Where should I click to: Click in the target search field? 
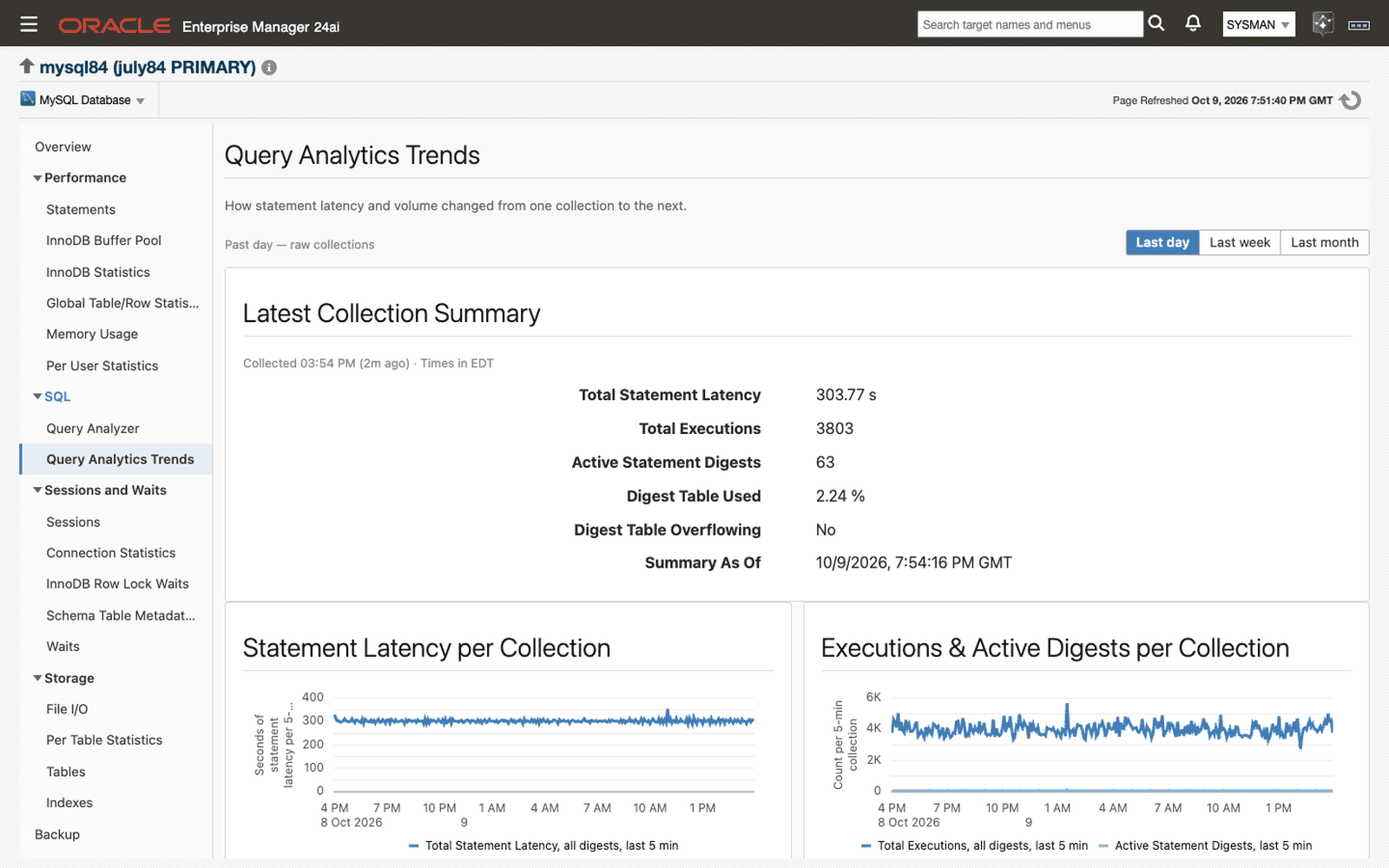pyautogui.click(x=1030, y=24)
